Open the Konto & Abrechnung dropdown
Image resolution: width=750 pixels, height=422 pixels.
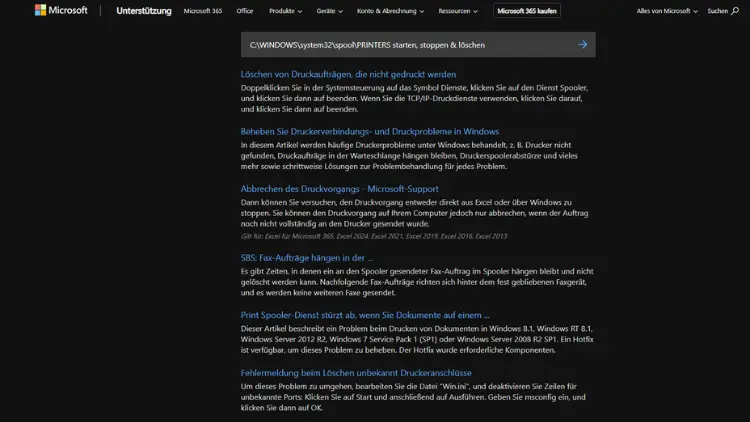390,11
